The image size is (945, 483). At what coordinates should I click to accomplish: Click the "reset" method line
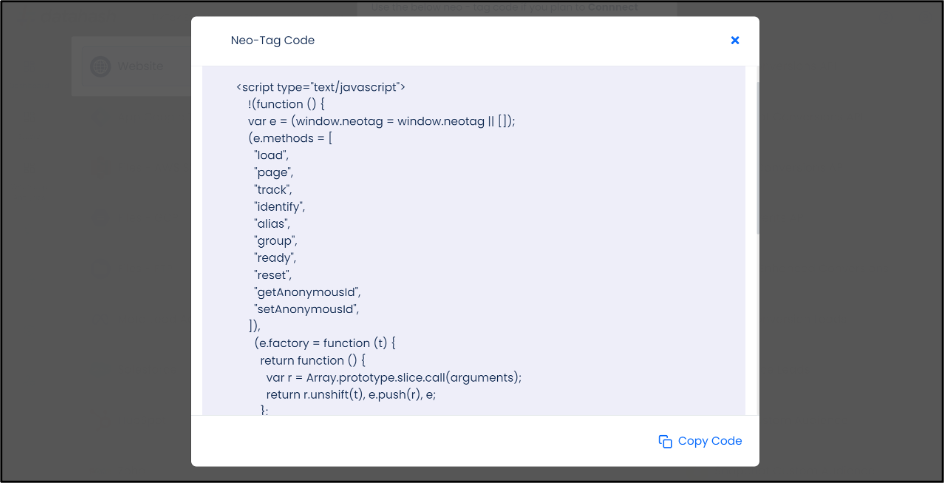pos(273,275)
